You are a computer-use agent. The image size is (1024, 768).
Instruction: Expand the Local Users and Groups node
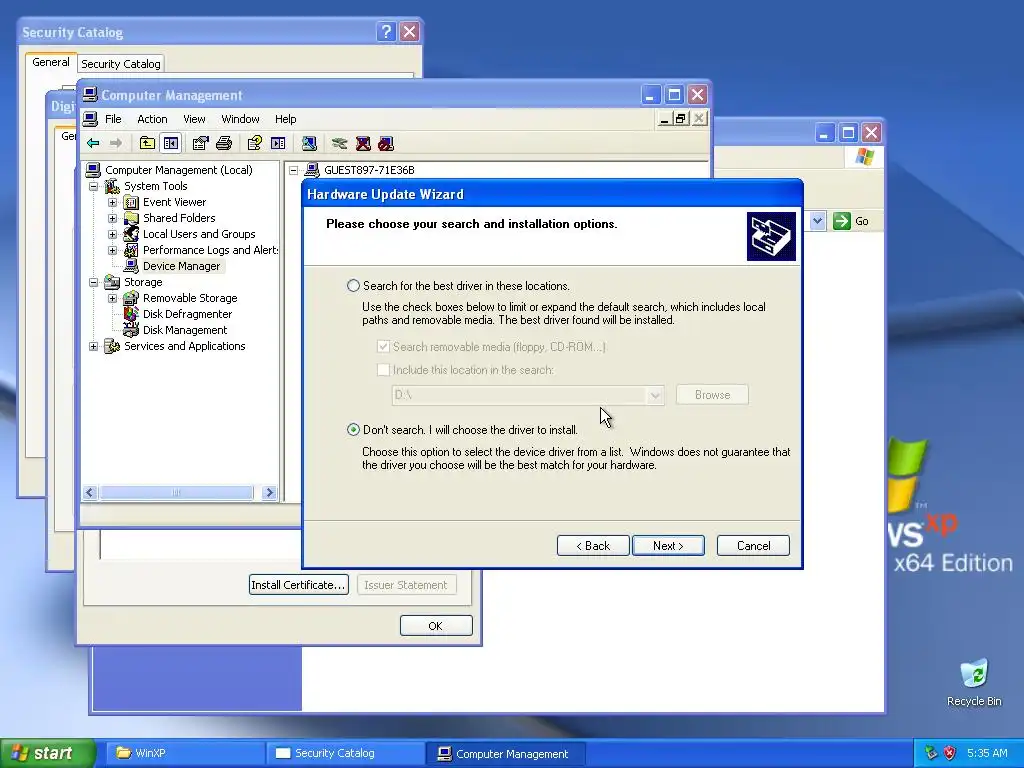coord(112,234)
